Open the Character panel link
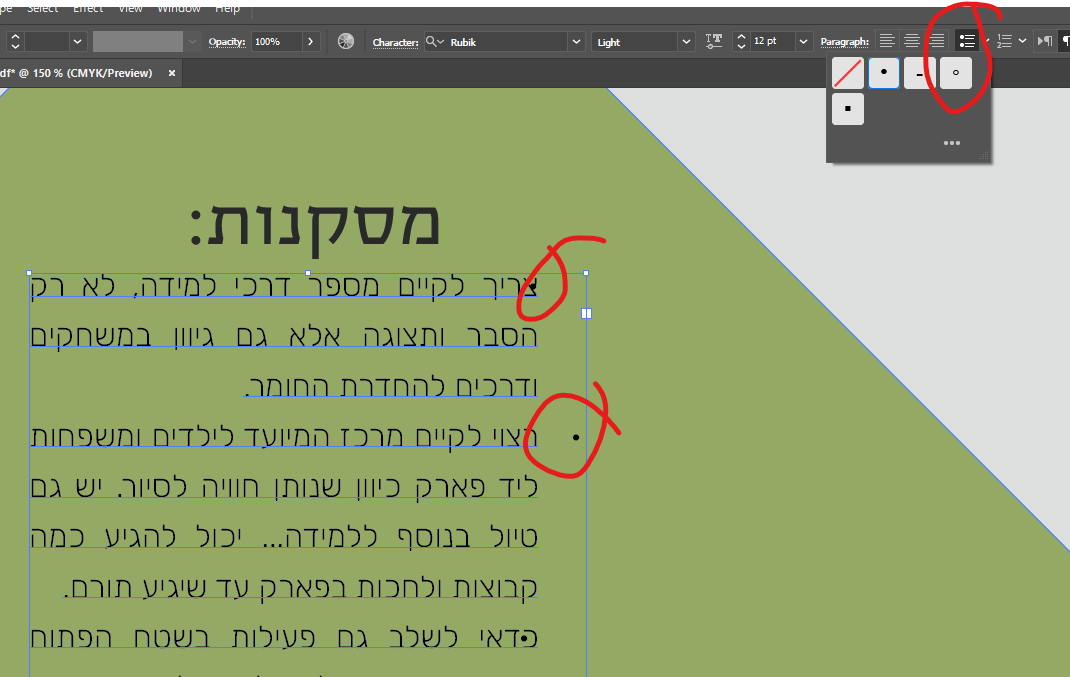 click(x=395, y=42)
